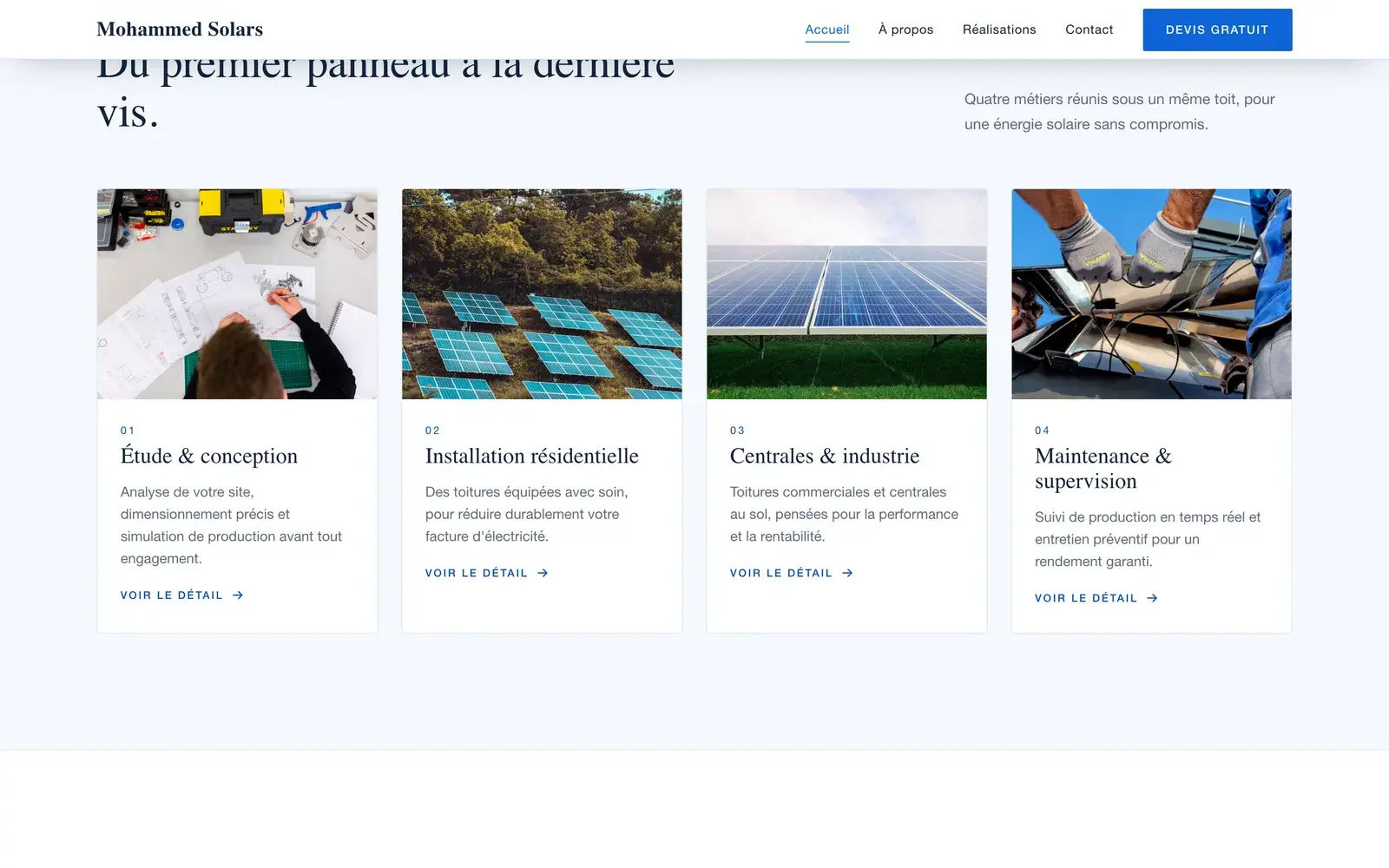Open the Étude & conception drafting photo
1389x868 pixels.
[237, 294]
